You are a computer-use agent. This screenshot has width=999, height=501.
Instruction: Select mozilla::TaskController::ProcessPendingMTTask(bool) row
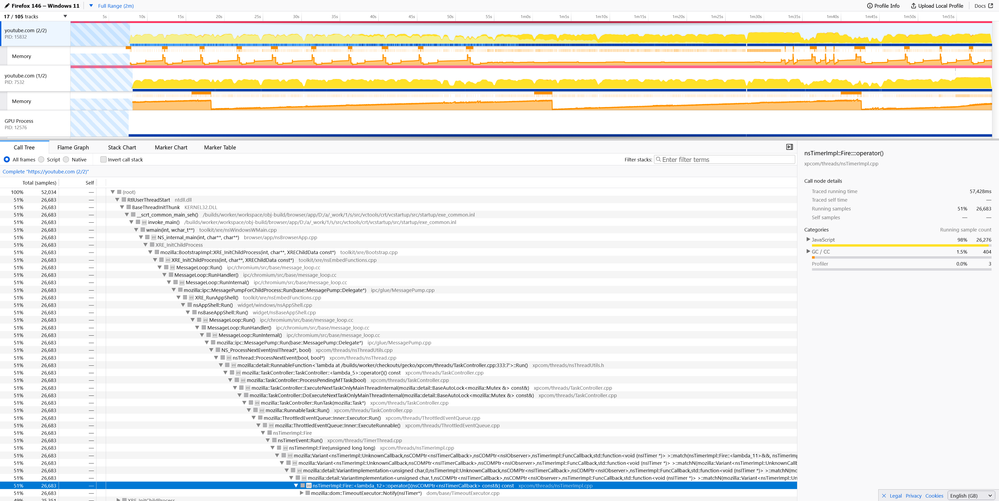pos(398,380)
